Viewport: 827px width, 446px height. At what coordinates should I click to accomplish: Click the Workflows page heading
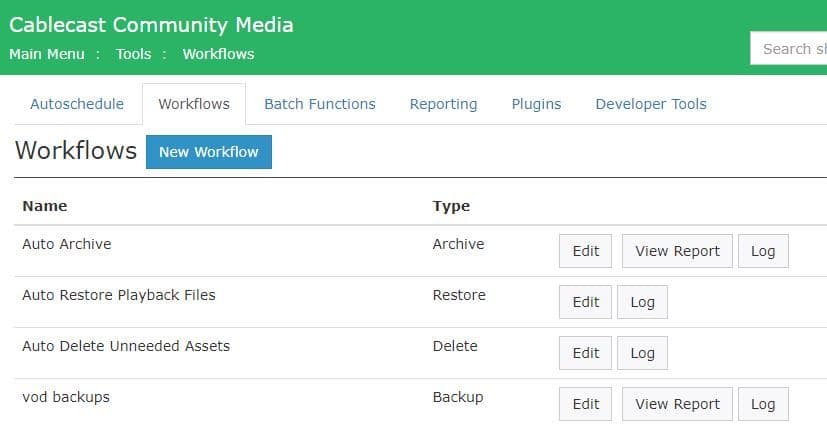(x=76, y=151)
